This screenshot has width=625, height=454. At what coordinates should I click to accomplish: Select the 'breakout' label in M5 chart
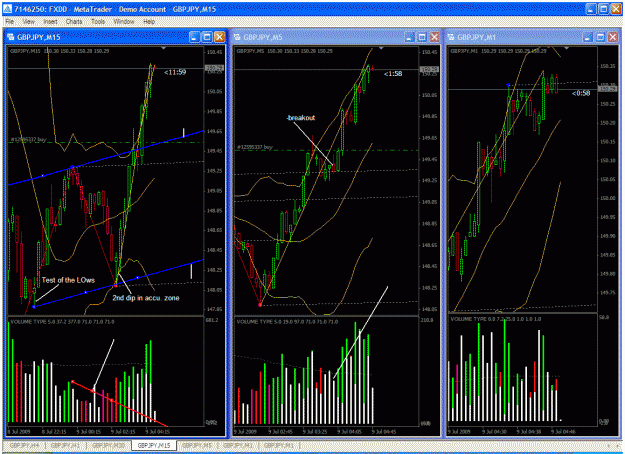click(x=301, y=118)
